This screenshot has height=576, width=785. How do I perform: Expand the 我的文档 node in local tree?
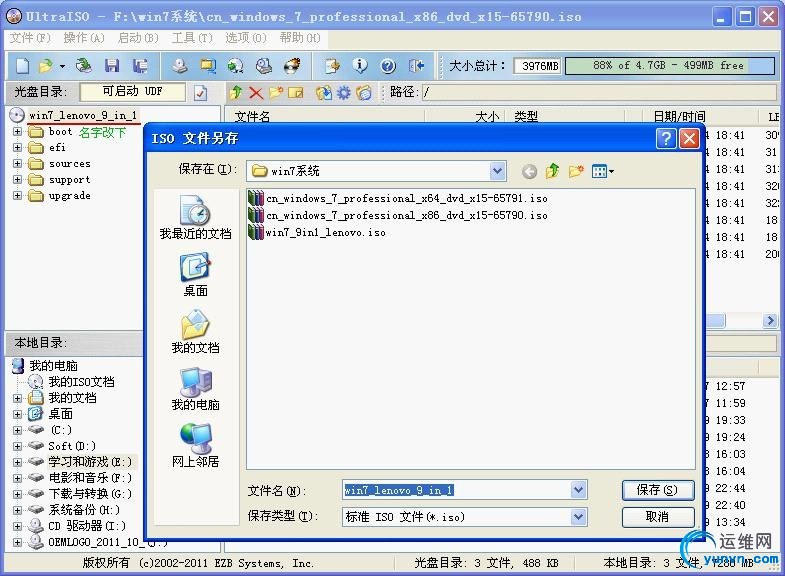[18, 398]
